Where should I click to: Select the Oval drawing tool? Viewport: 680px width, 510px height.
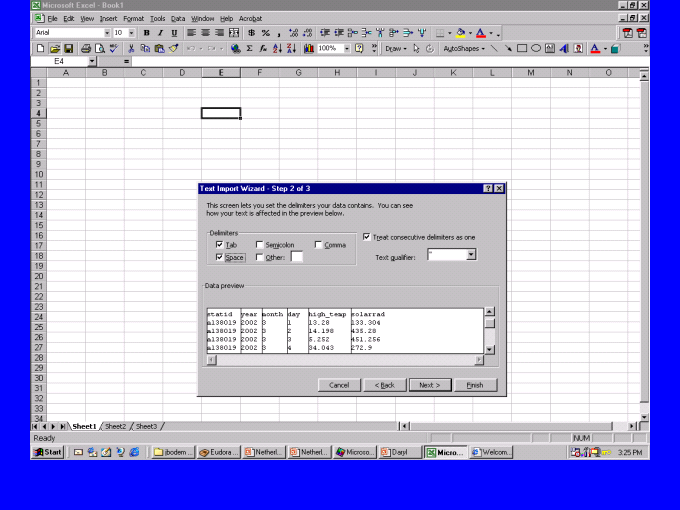point(536,49)
